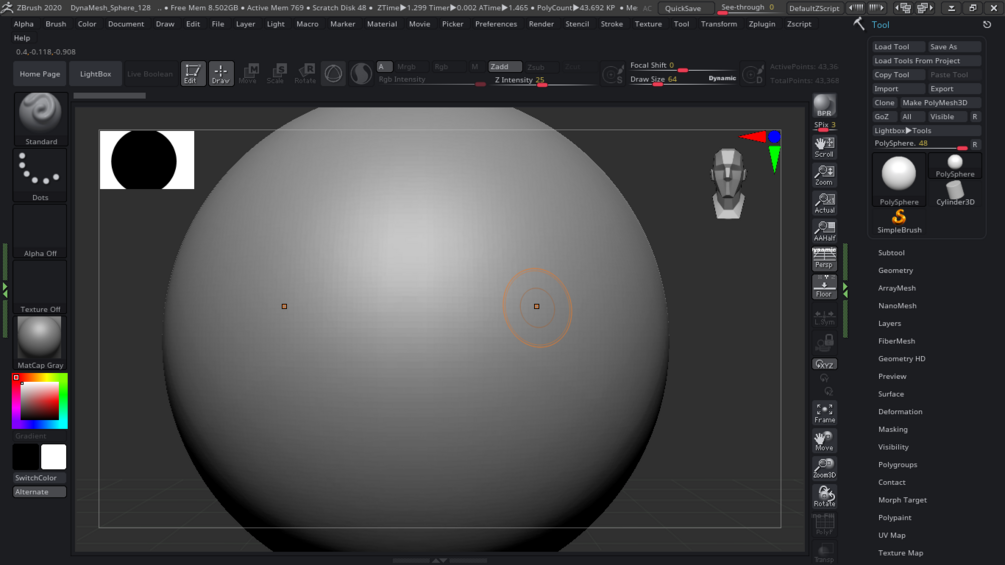Activate the Draw mode button
The image size is (1005, 565).
point(220,74)
